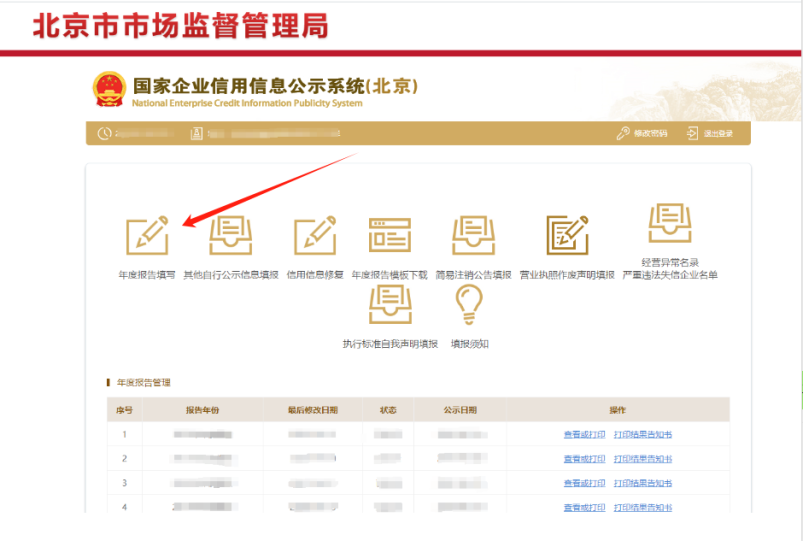Open 其他自行公示信息填报 inbox icon
Viewport: 803px width, 541px height.
coord(231,235)
